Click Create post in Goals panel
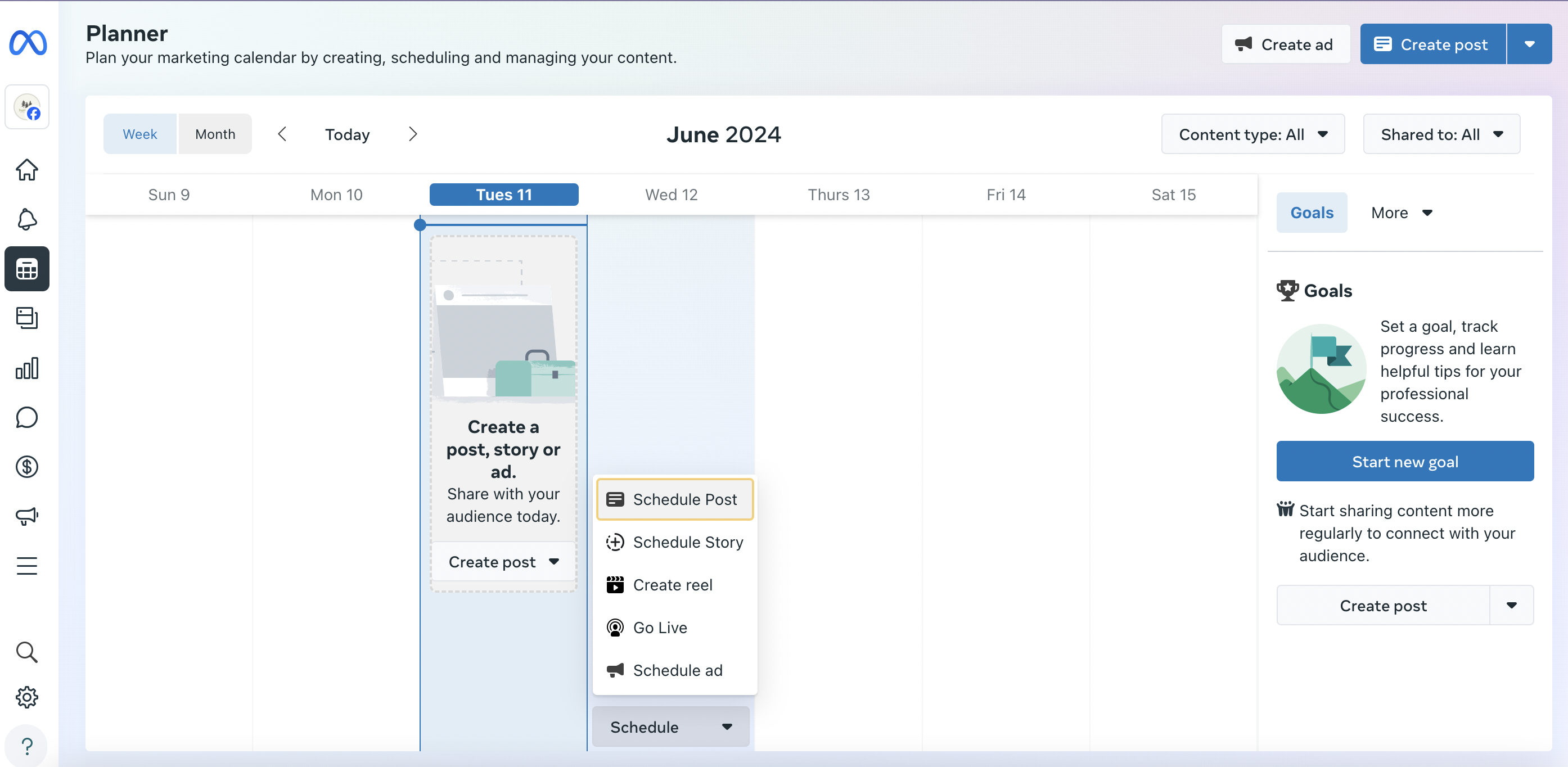The width and height of the screenshot is (1568, 767). (1383, 605)
